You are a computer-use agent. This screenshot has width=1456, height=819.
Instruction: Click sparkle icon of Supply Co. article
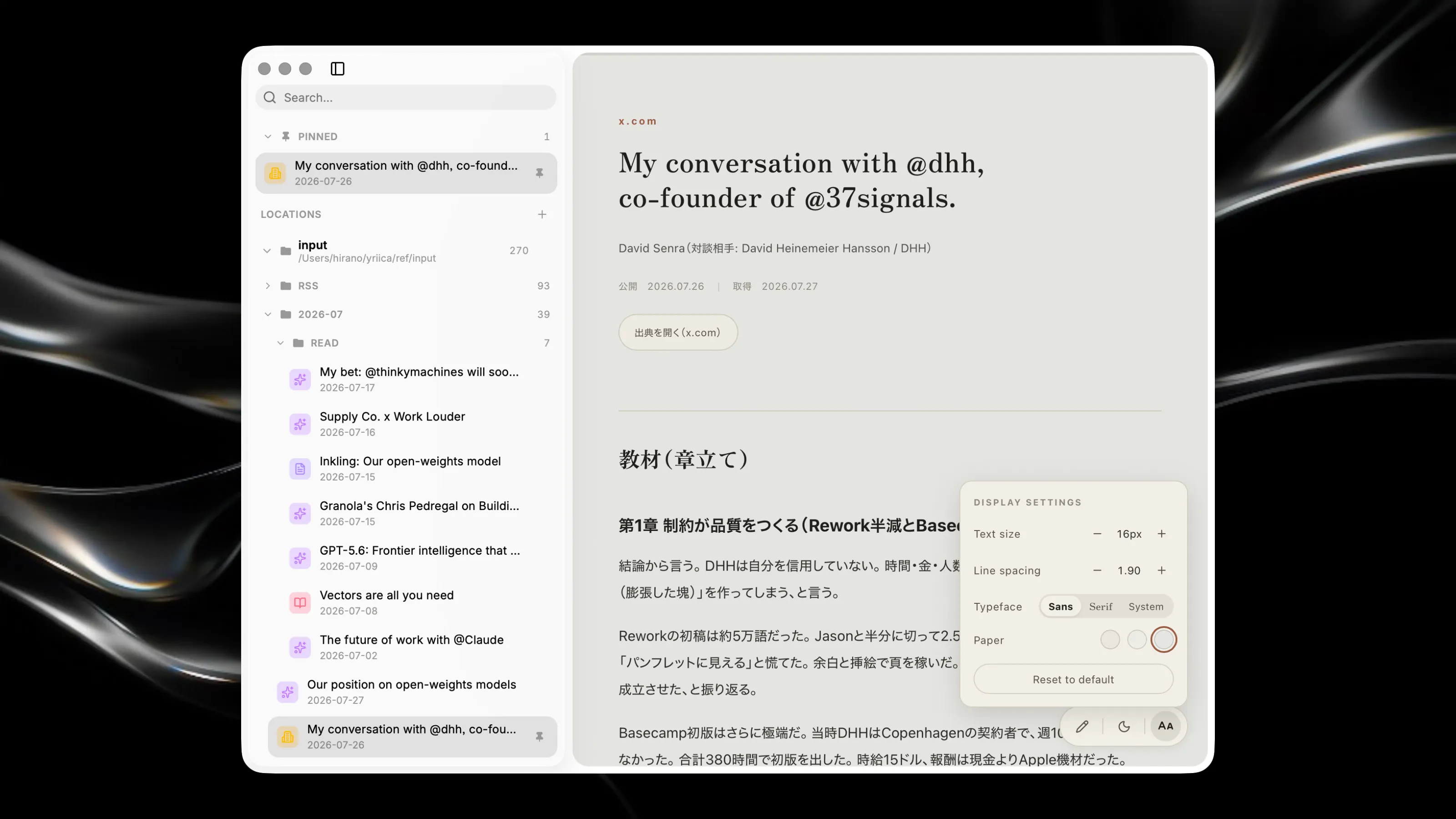tap(300, 424)
